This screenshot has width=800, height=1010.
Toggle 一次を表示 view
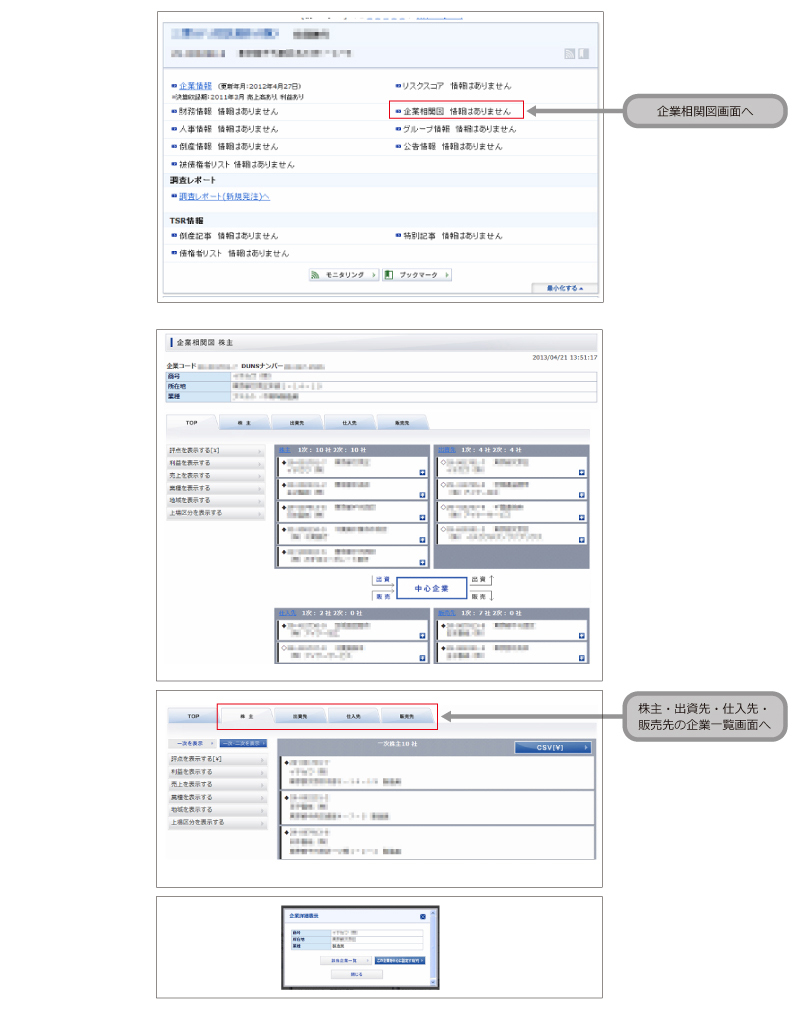193,743
